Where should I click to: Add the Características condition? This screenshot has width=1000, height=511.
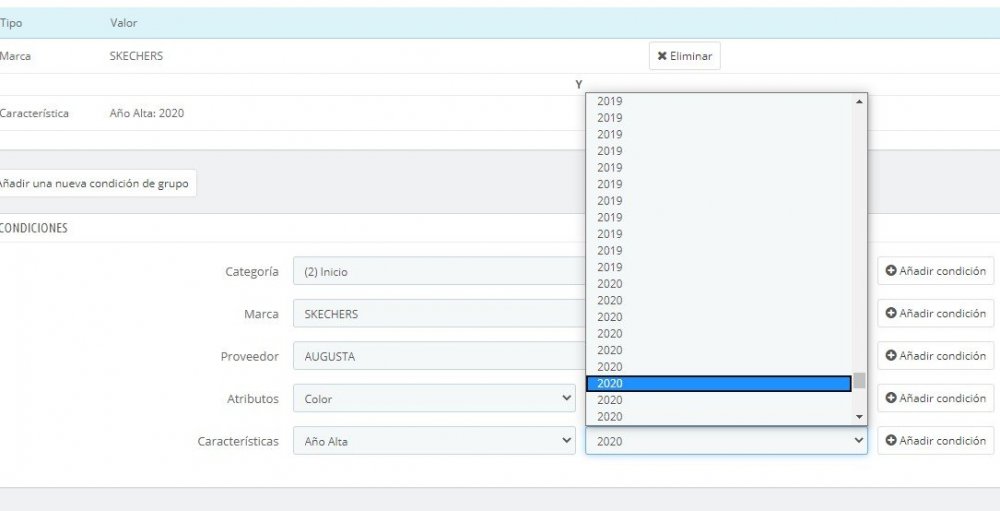[936, 441]
